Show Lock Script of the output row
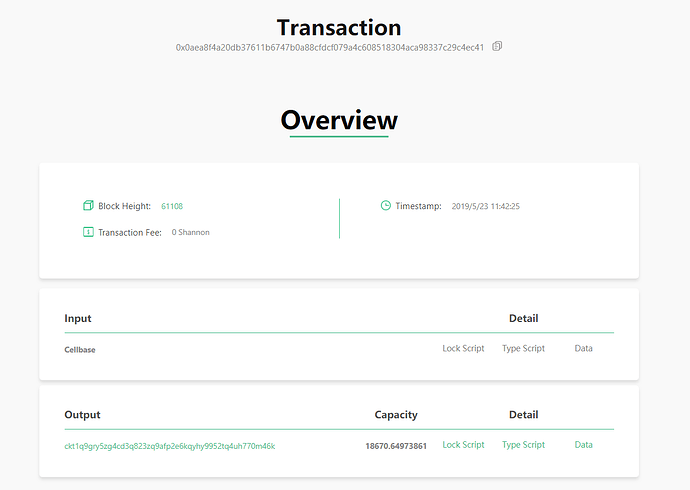The height and width of the screenshot is (490, 690). tap(463, 445)
